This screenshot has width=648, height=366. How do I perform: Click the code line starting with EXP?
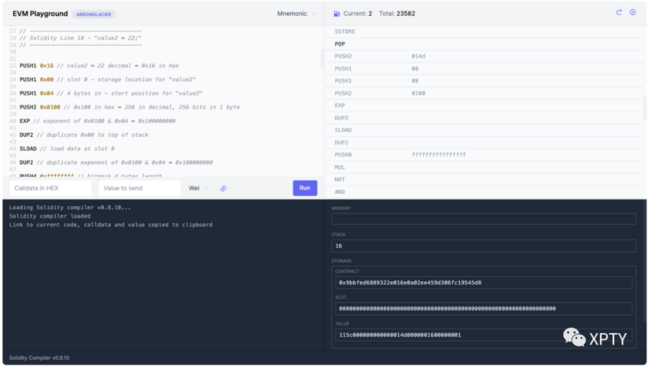coord(97,121)
